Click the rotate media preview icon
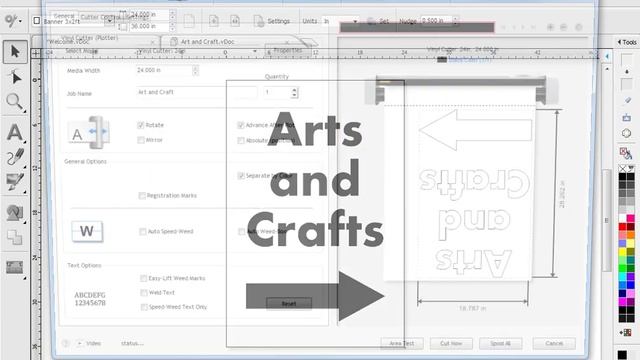This screenshot has height=360, width=640. pos(89,132)
